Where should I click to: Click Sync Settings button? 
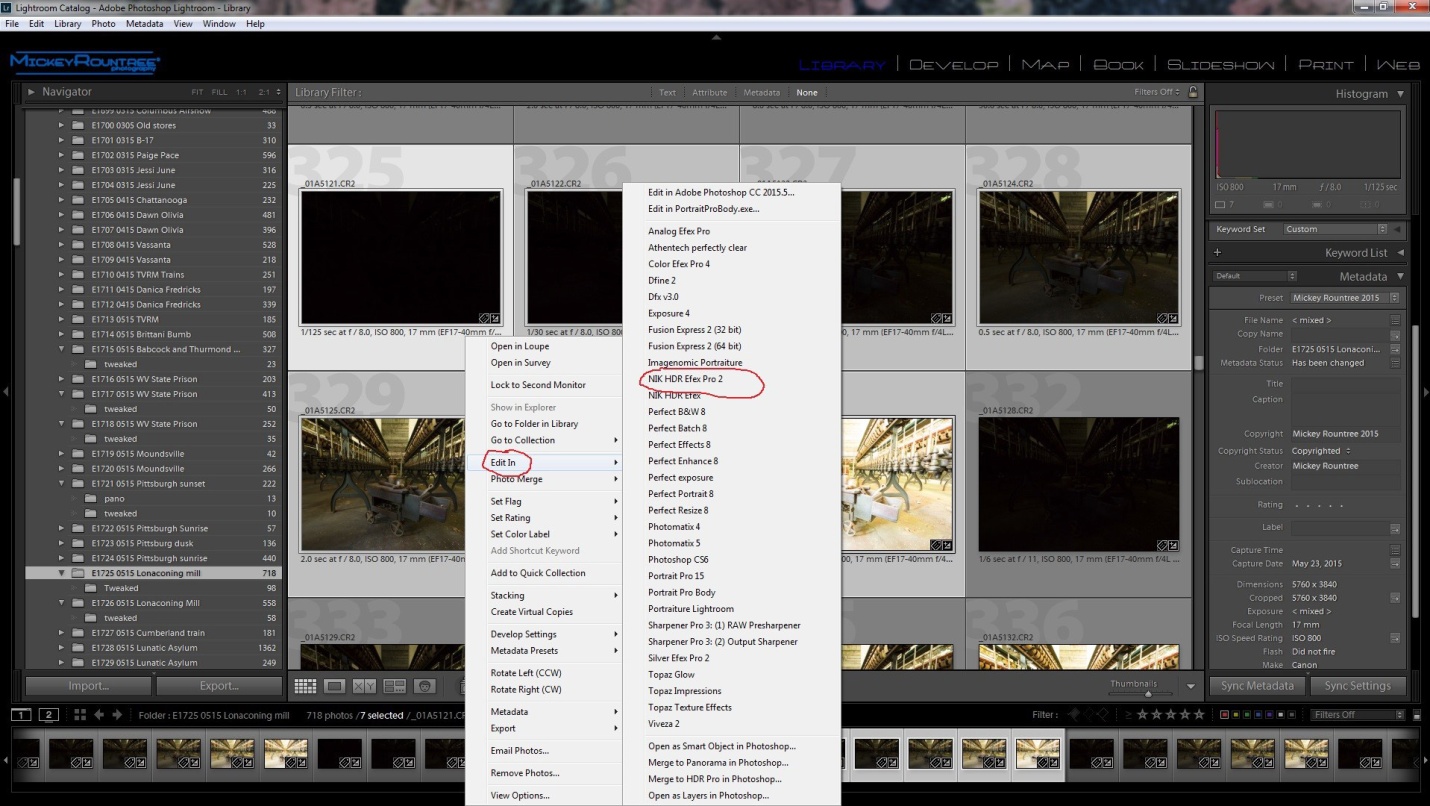[x=1357, y=686]
